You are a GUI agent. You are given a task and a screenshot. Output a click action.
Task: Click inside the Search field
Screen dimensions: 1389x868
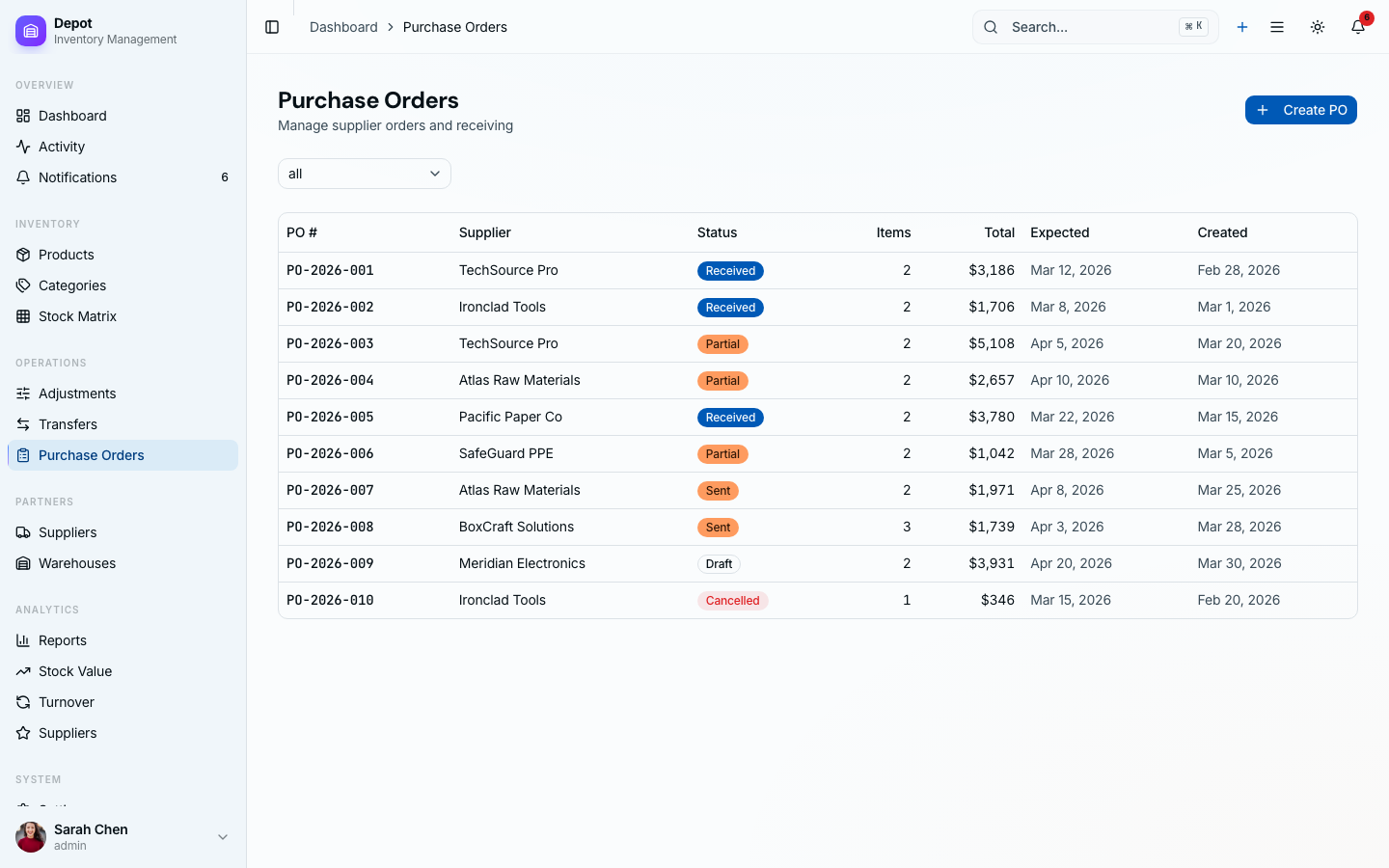pos(1080,27)
